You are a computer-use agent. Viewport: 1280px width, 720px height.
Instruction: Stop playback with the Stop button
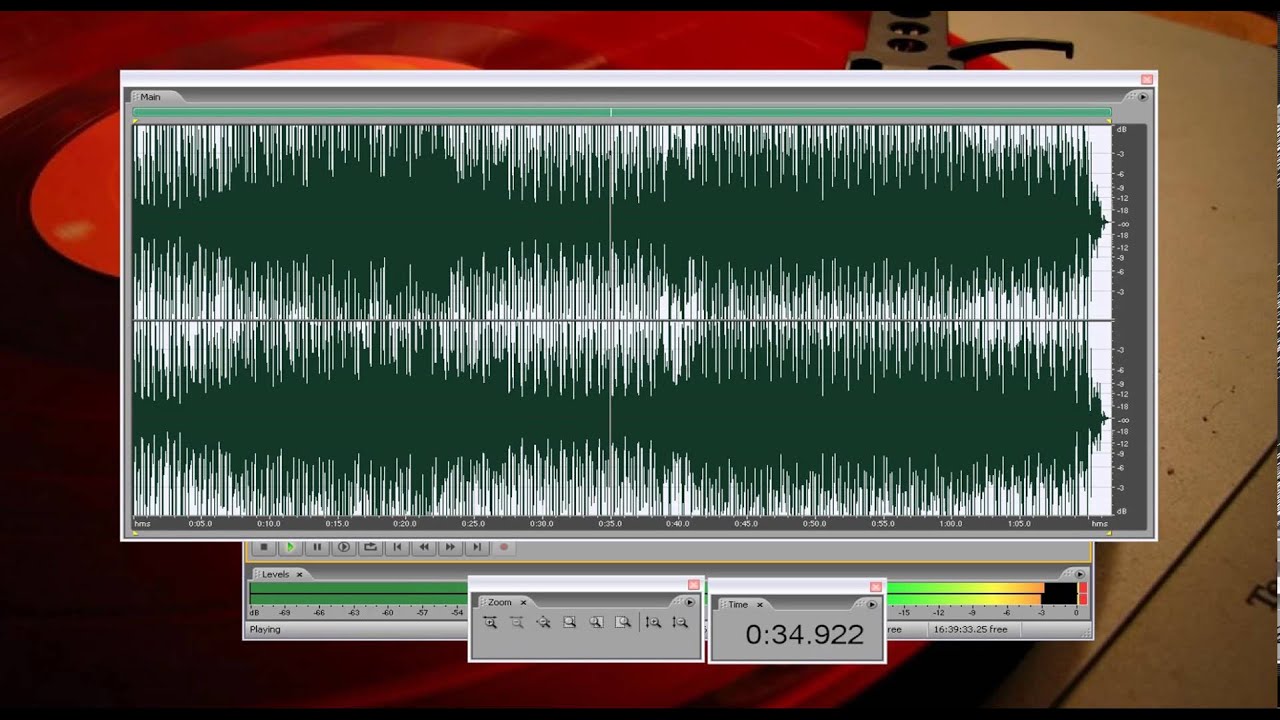(264, 547)
